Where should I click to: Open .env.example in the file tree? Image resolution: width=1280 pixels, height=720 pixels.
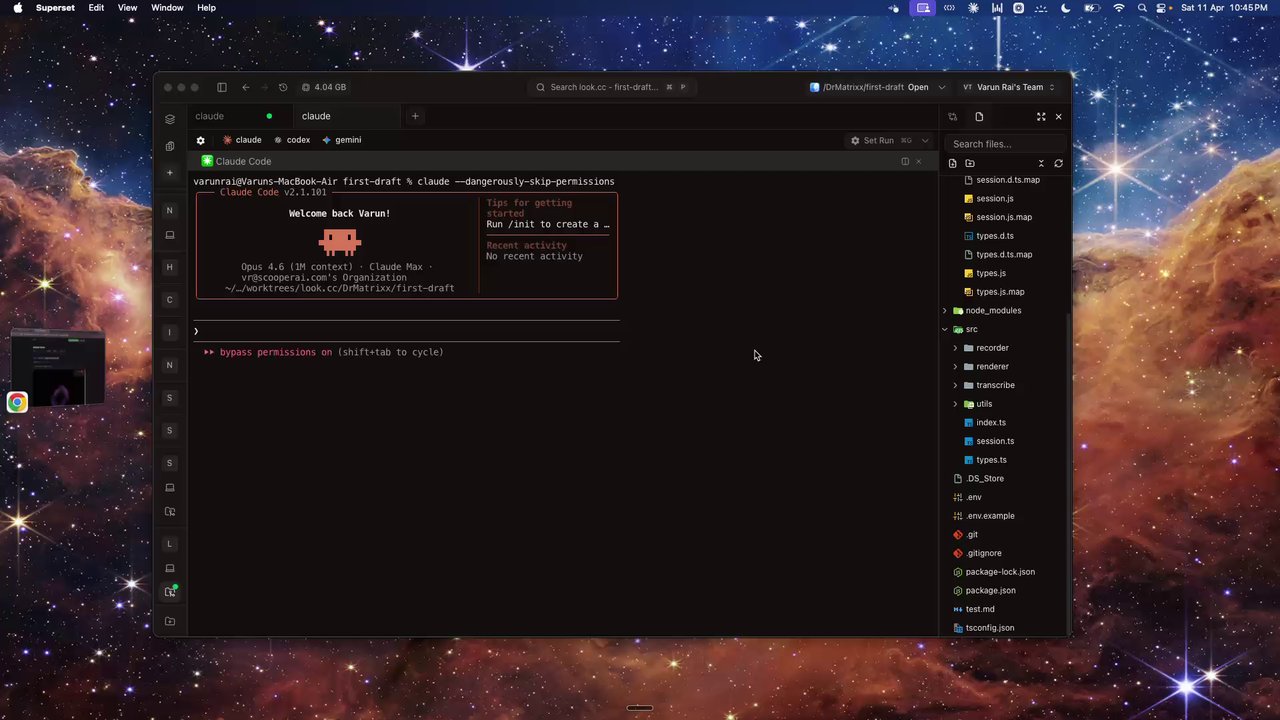tap(990, 516)
